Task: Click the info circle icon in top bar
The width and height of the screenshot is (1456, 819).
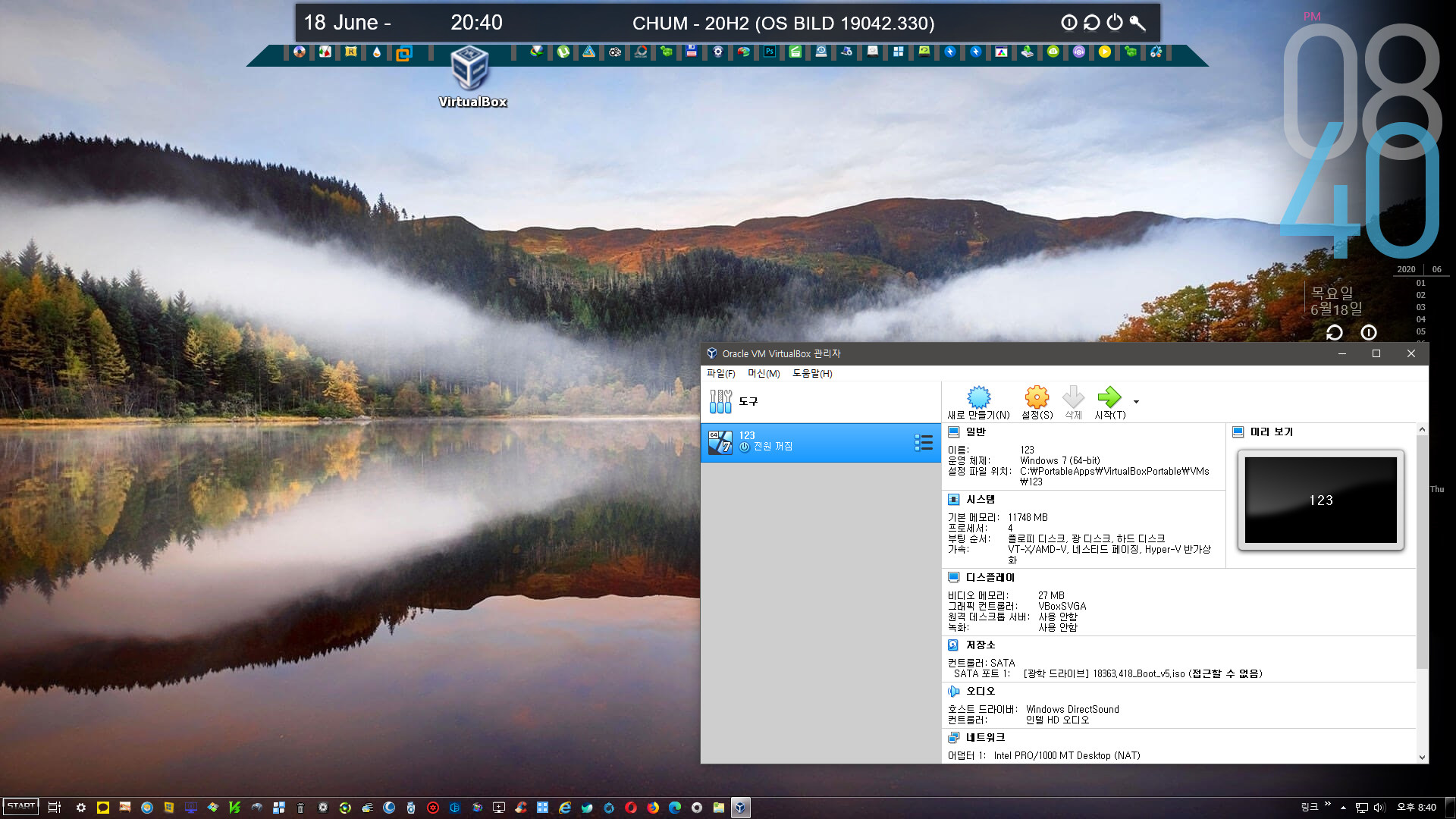Action: pyautogui.click(x=1068, y=23)
